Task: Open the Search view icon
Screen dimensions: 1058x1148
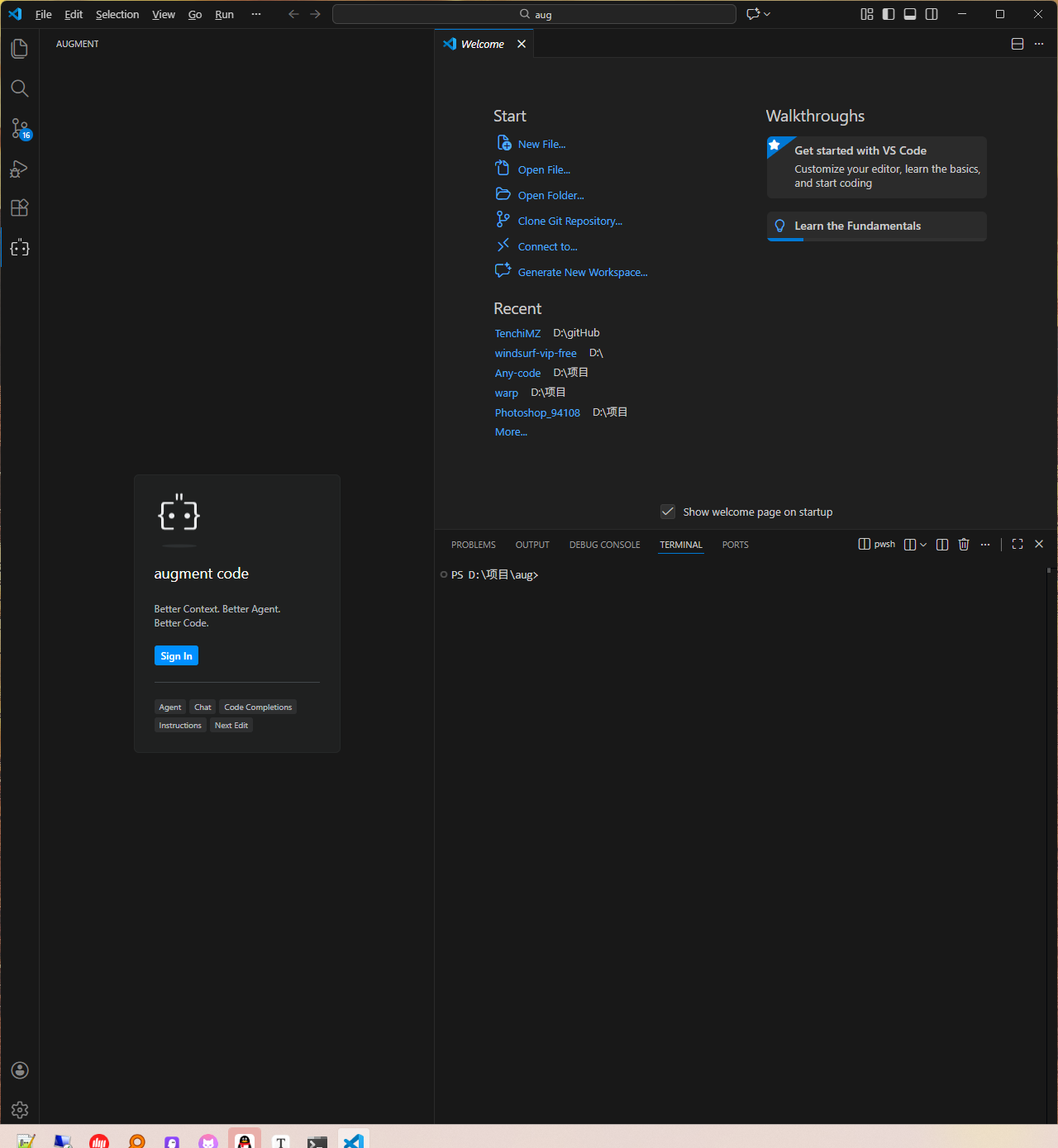Action: (20, 88)
